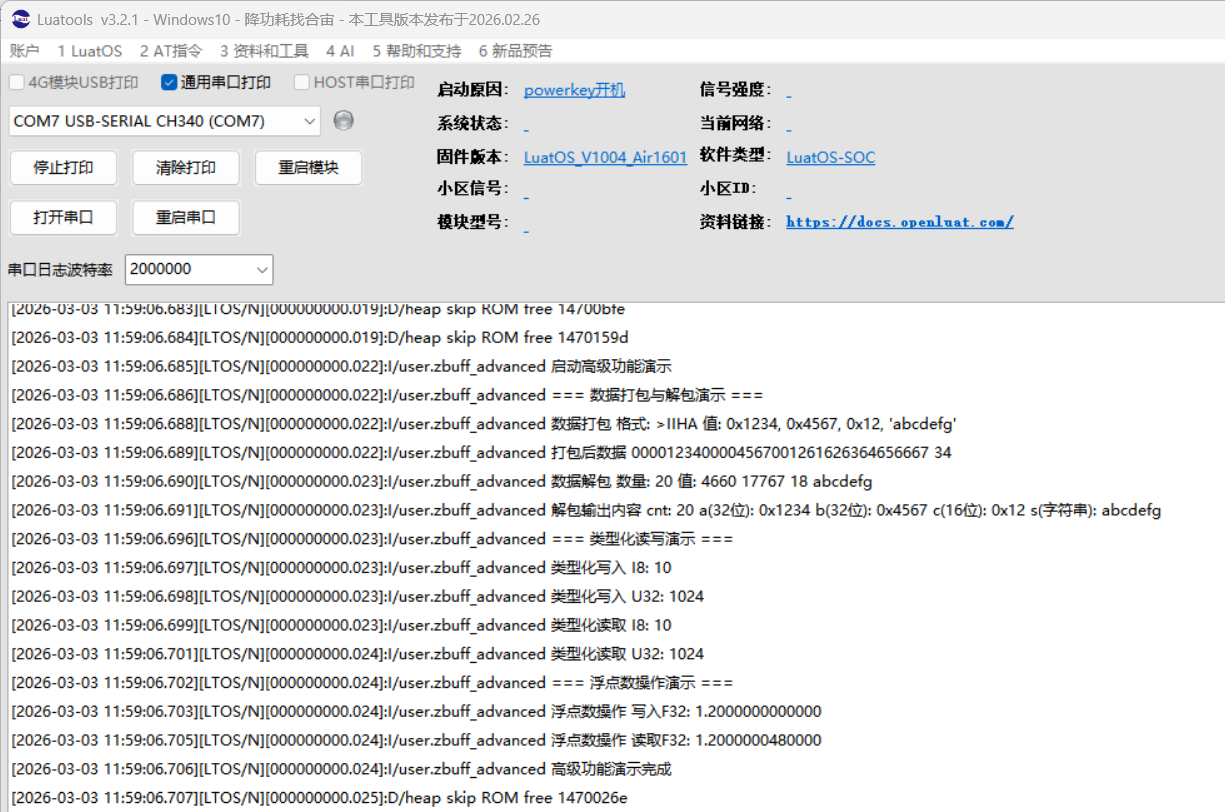Image resolution: width=1225 pixels, height=812 pixels.
Task: Click the Luatools app logo icon
Action: tap(20, 19)
